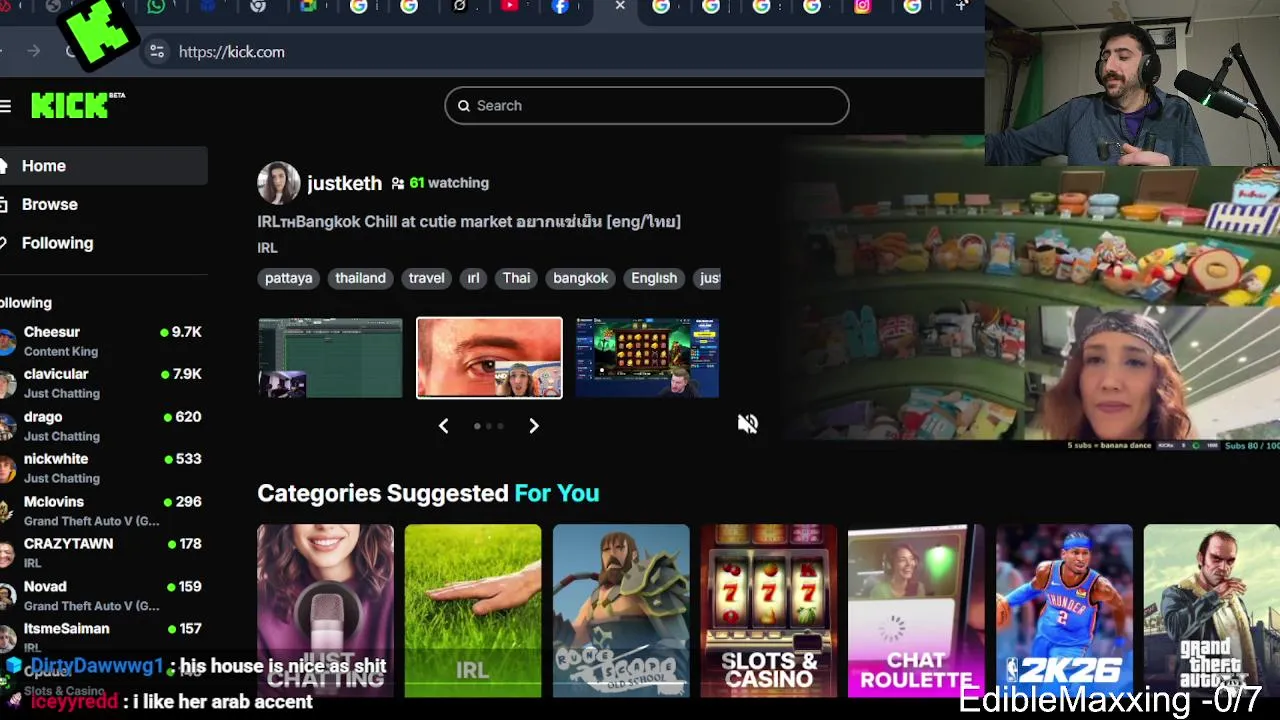
Task: Open Old School RuneScape category card
Action: tap(621, 610)
